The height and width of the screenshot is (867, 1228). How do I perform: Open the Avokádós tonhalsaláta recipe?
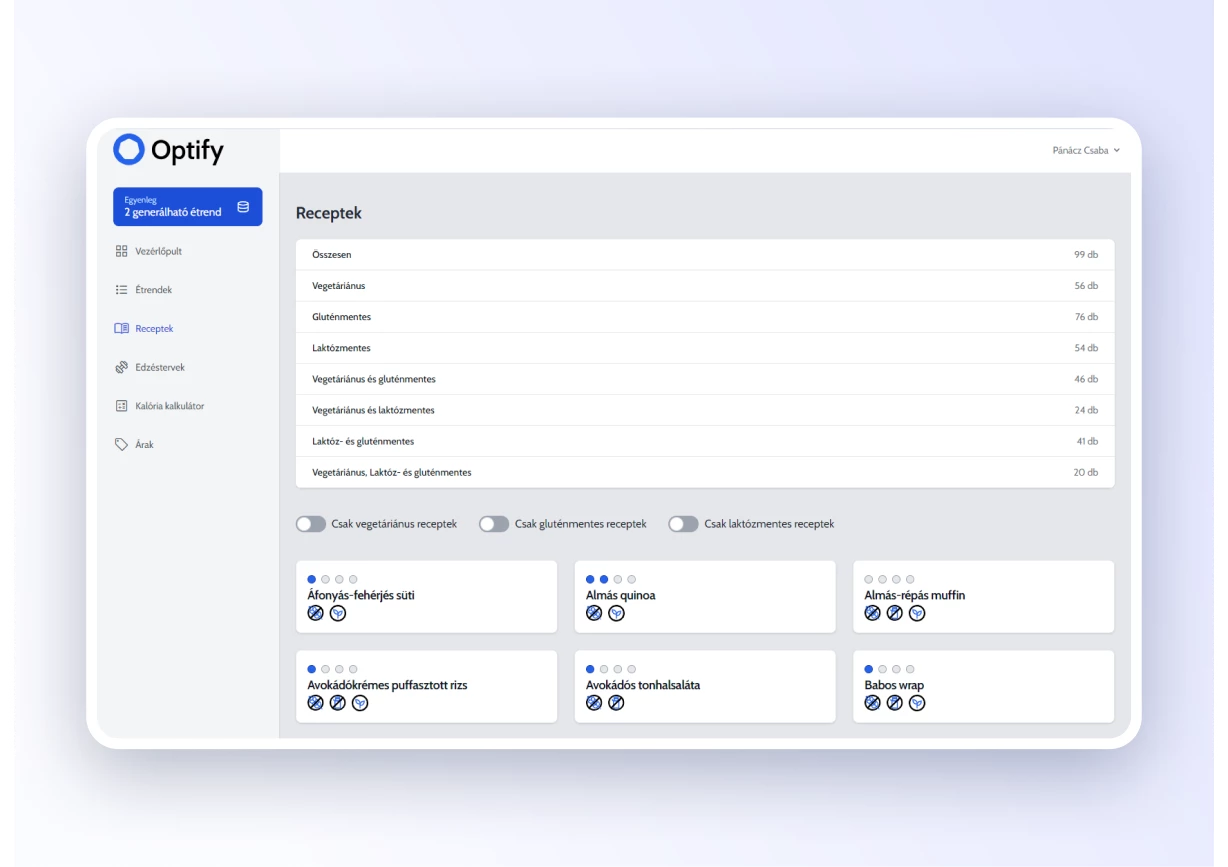click(705, 687)
